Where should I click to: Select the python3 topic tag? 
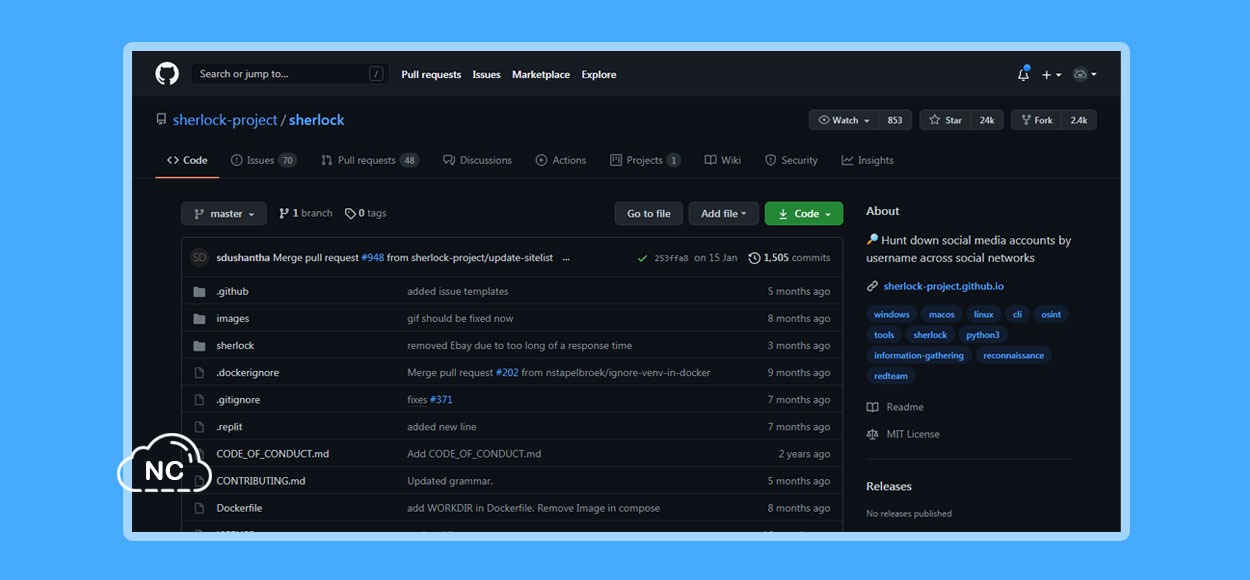(983, 335)
